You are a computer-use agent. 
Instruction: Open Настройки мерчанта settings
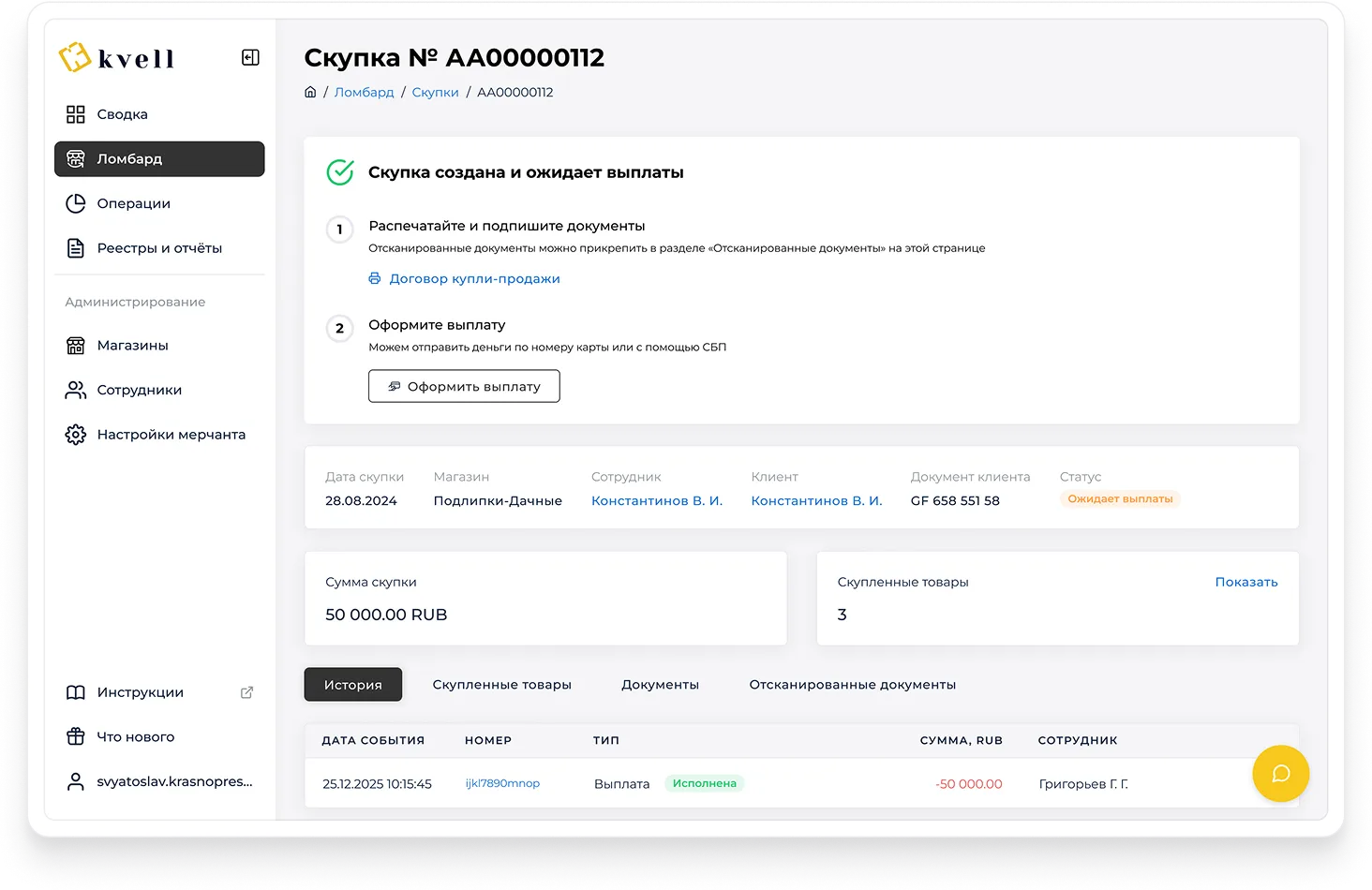pos(171,435)
